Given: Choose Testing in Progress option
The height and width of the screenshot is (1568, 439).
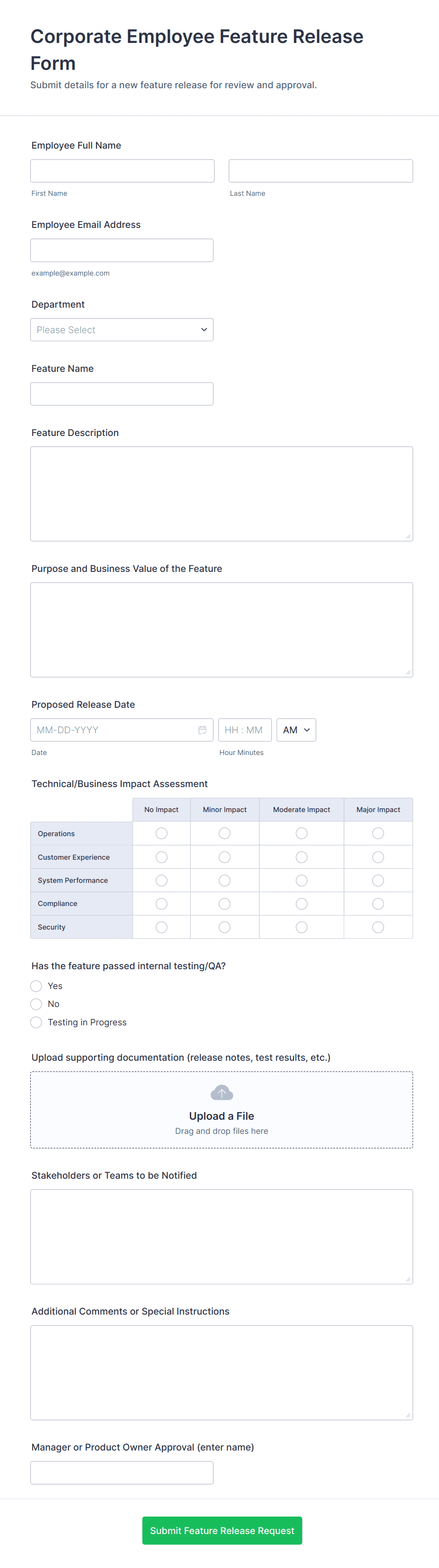Looking at the screenshot, I should (x=36, y=1023).
